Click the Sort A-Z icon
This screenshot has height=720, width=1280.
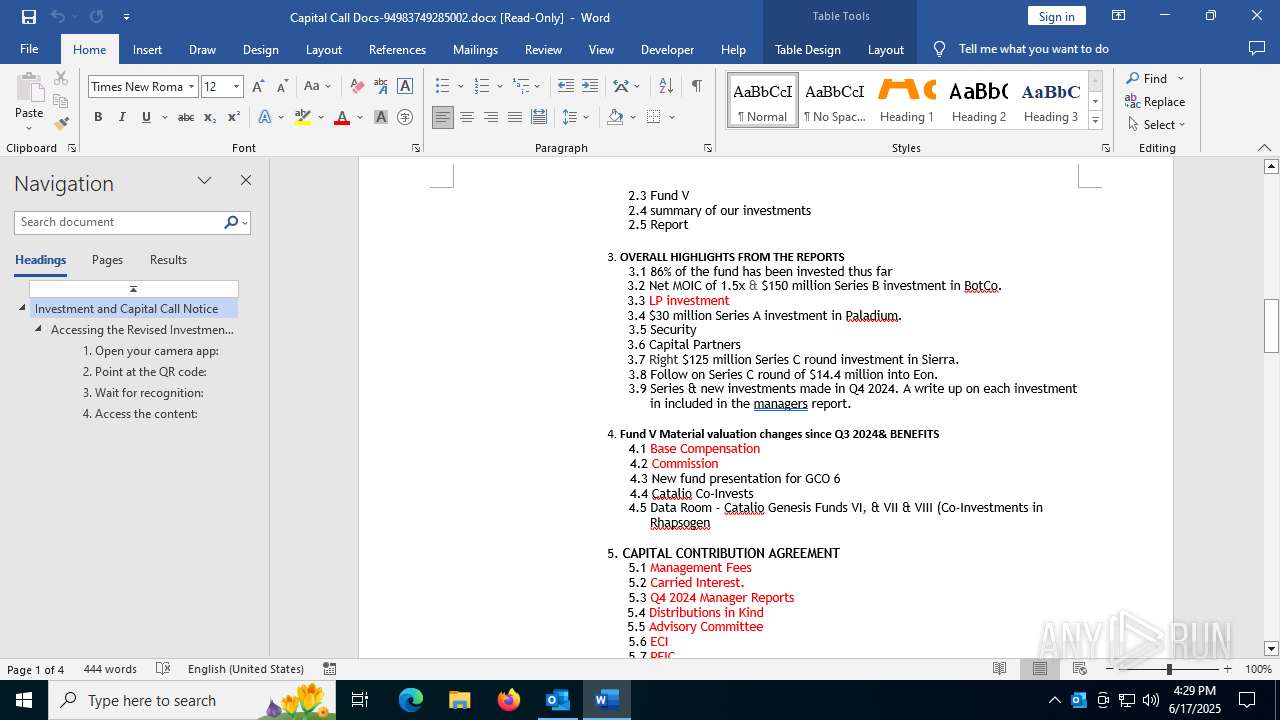[666, 87]
